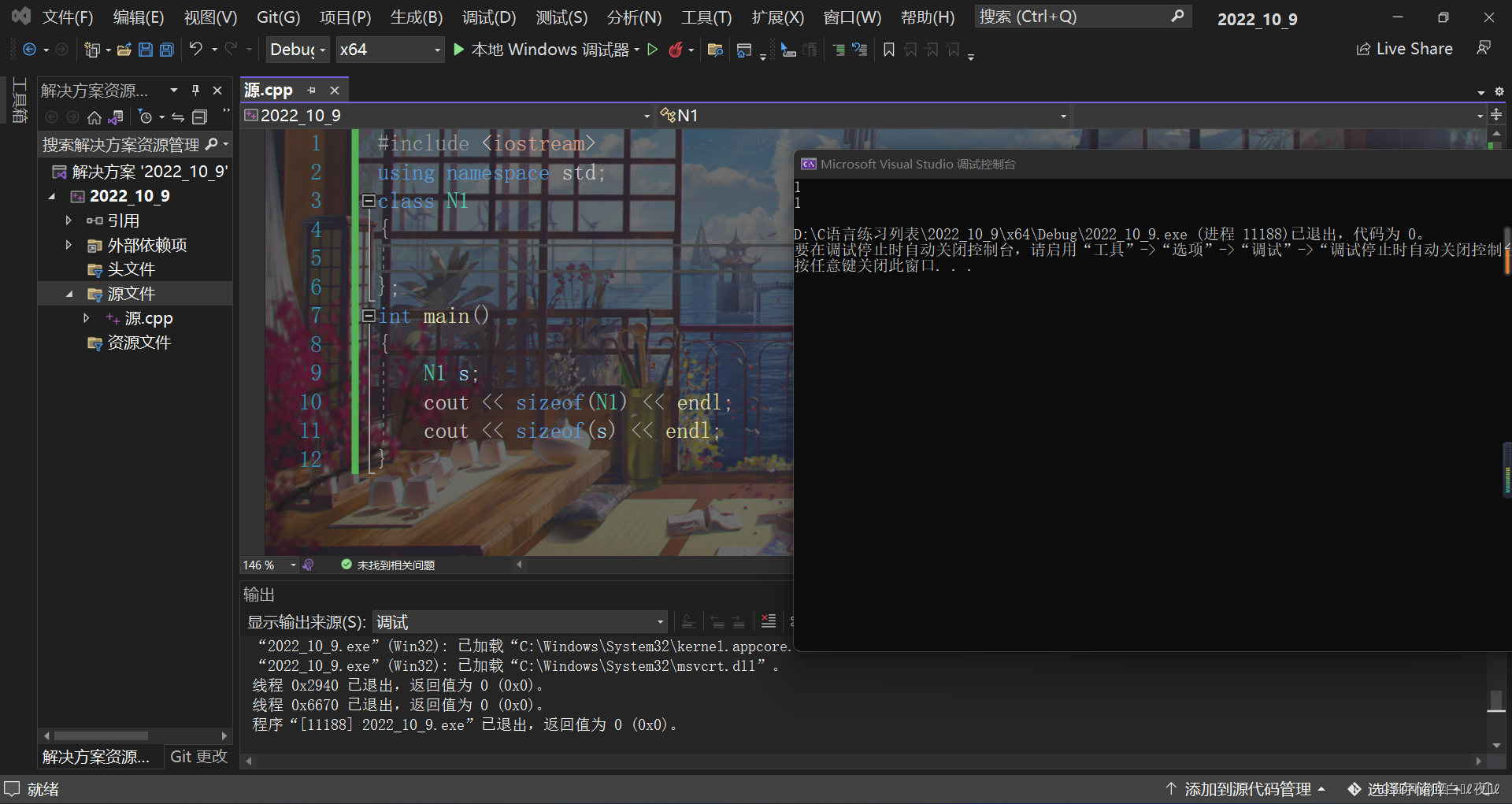Click the Find in Files folder icon
1512x804 pixels.
(x=715, y=50)
